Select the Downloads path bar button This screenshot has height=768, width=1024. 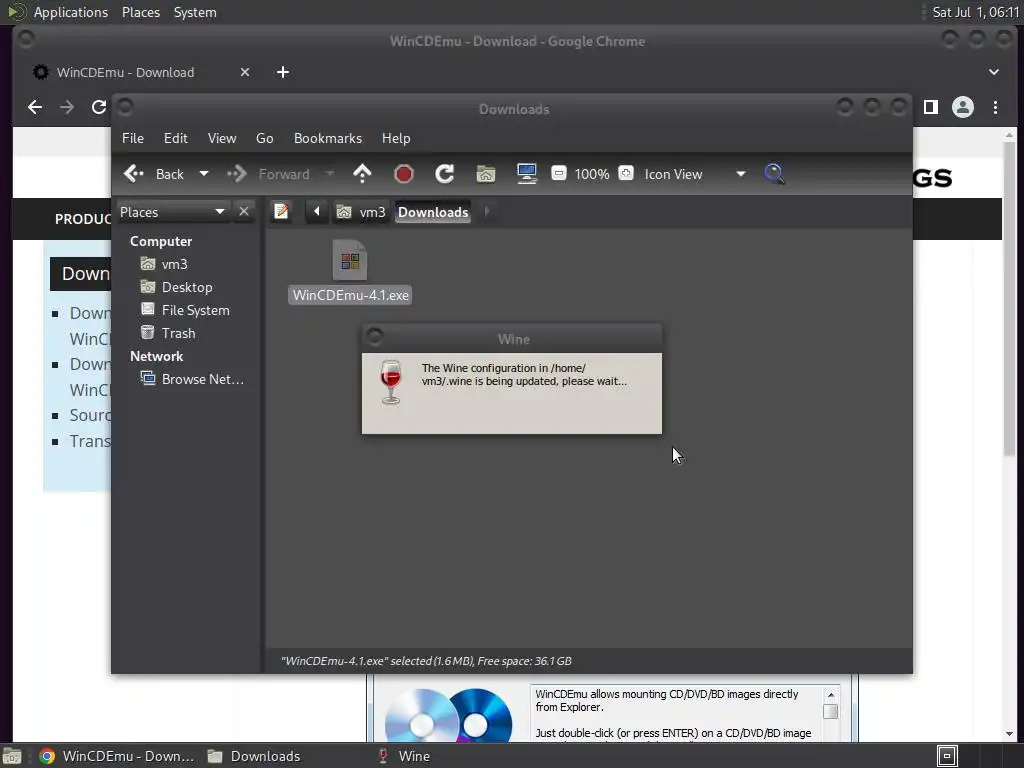tap(433, 212)
